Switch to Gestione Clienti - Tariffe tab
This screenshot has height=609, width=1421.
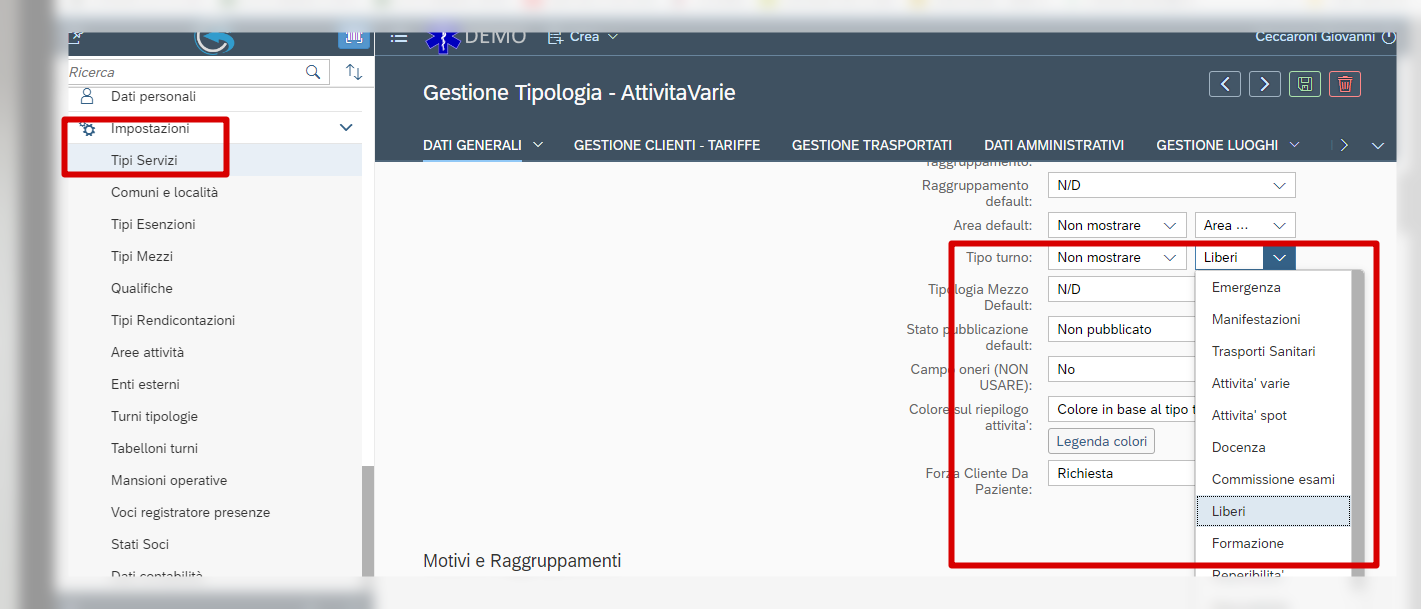click(x=666, y=145)
